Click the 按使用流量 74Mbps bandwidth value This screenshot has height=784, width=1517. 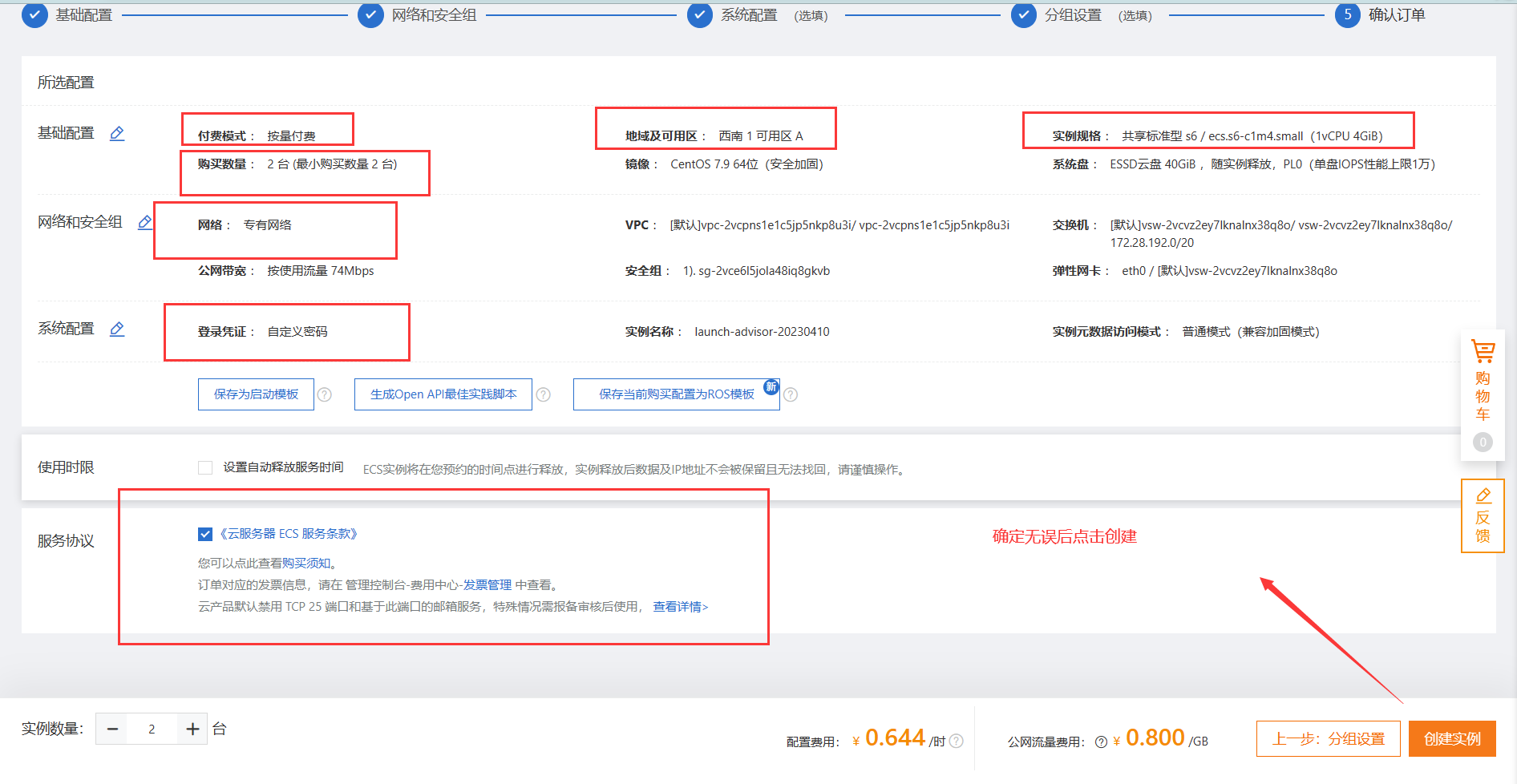(321, 271)
